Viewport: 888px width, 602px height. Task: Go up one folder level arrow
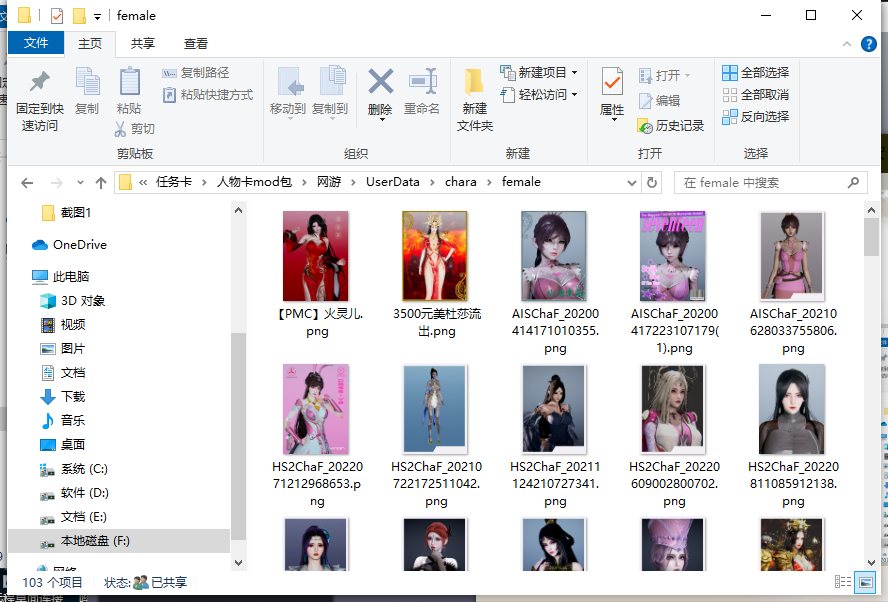(101, 182)
